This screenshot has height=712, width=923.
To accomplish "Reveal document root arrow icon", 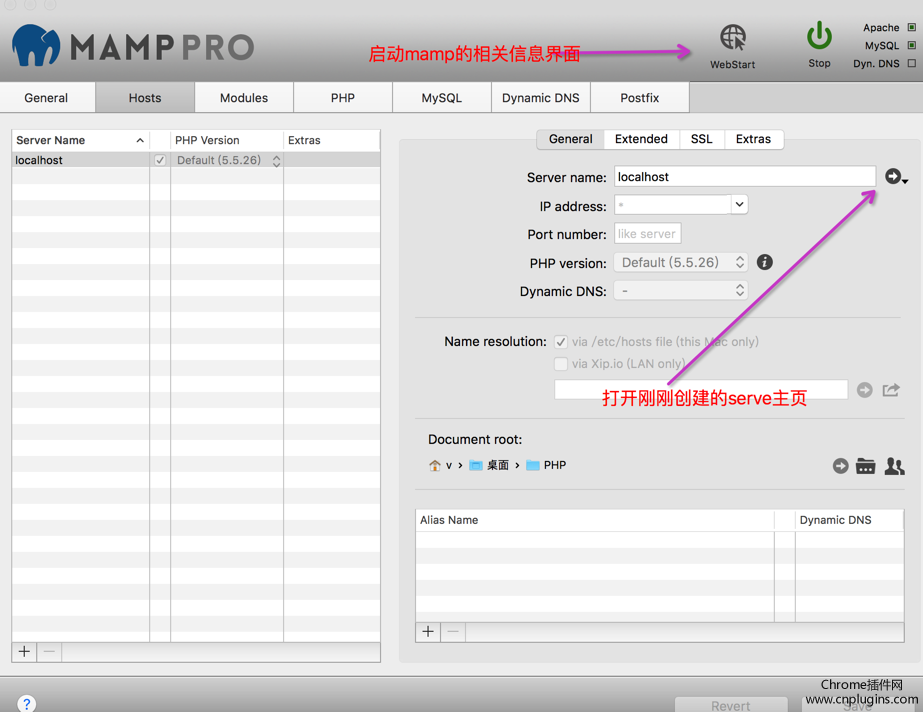I will [x=840, y=466].
